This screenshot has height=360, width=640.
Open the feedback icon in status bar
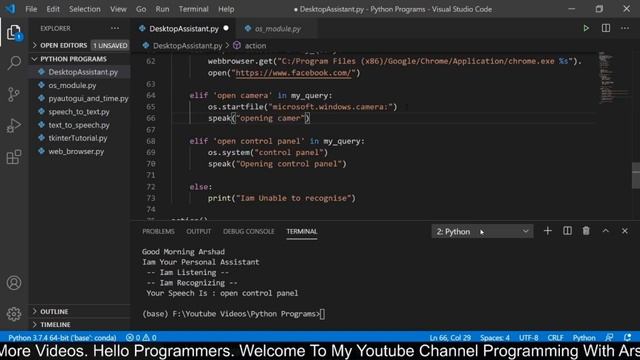pyautogui.click(x=609, y=338)
